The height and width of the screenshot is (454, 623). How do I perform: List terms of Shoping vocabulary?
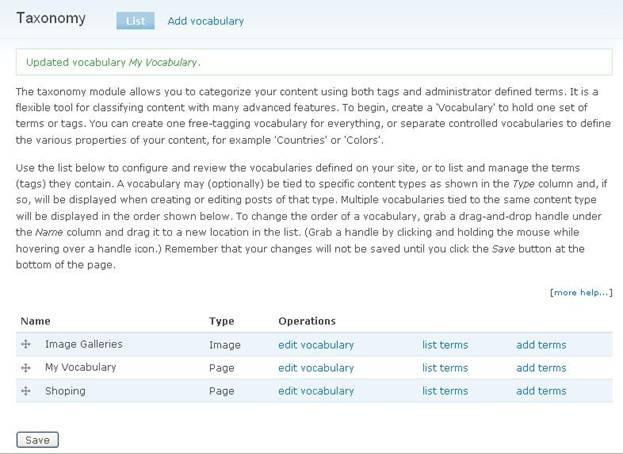[445, 391]
